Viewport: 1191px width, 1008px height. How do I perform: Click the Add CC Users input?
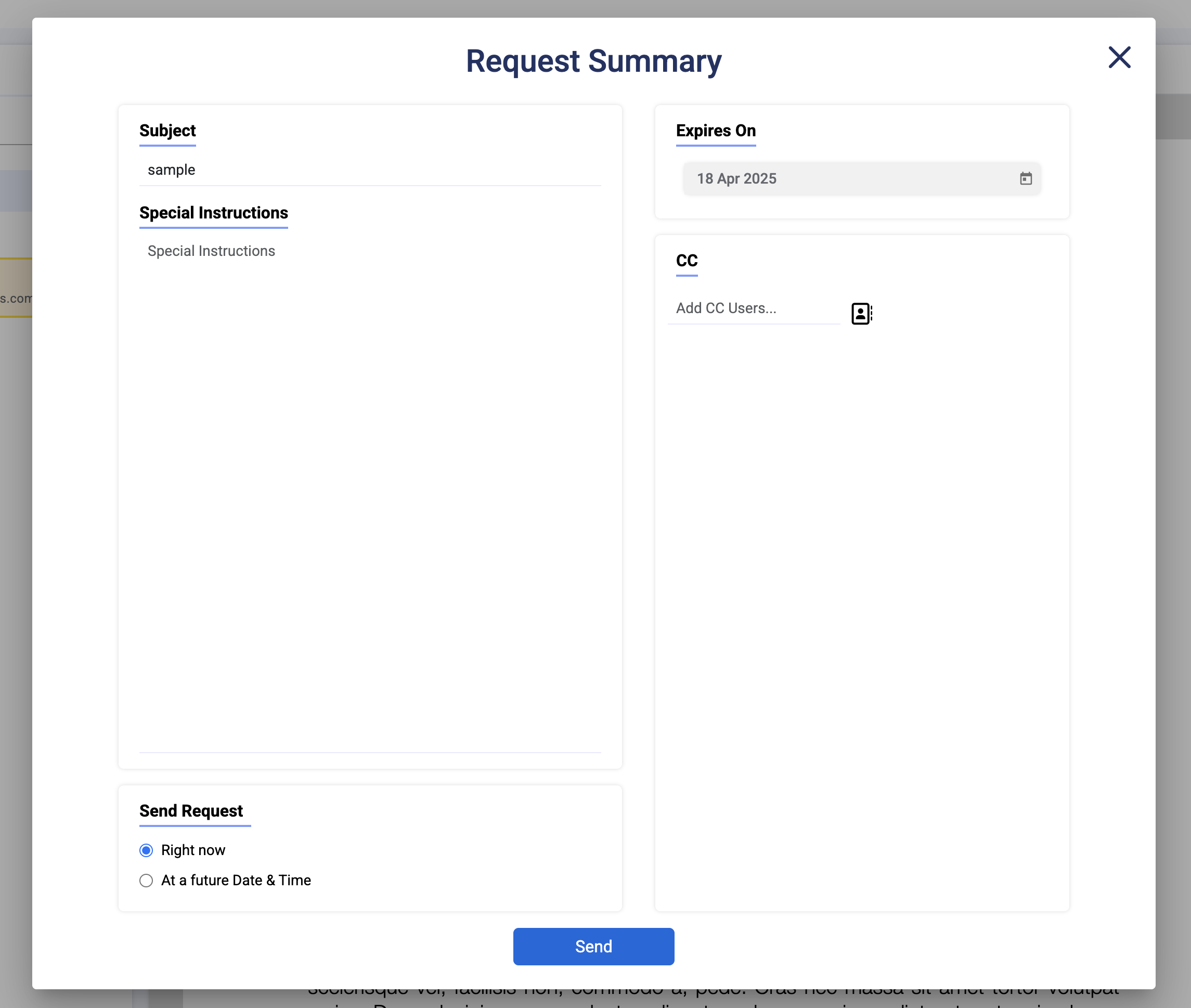[x=753, y=308]
